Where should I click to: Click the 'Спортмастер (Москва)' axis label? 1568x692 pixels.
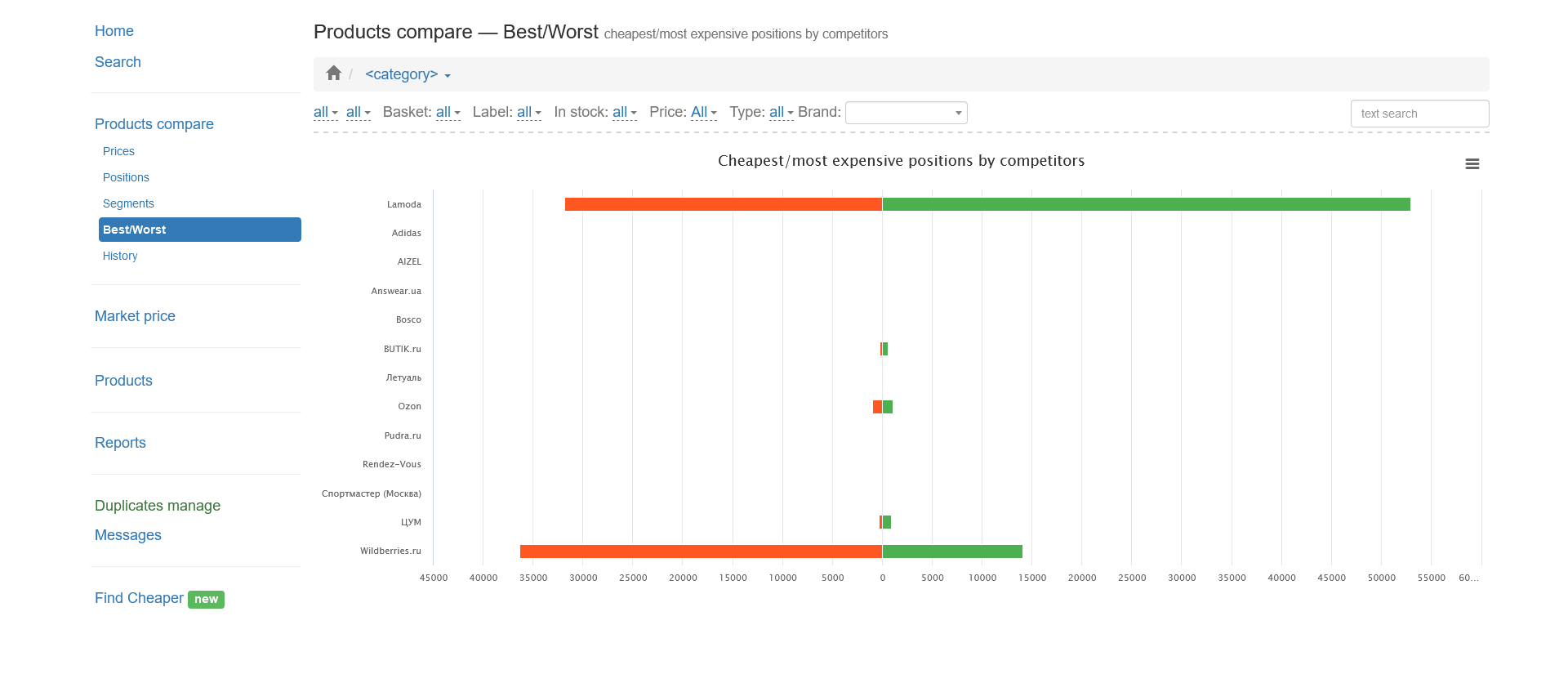pyautogui.click(x=372, y=493)
